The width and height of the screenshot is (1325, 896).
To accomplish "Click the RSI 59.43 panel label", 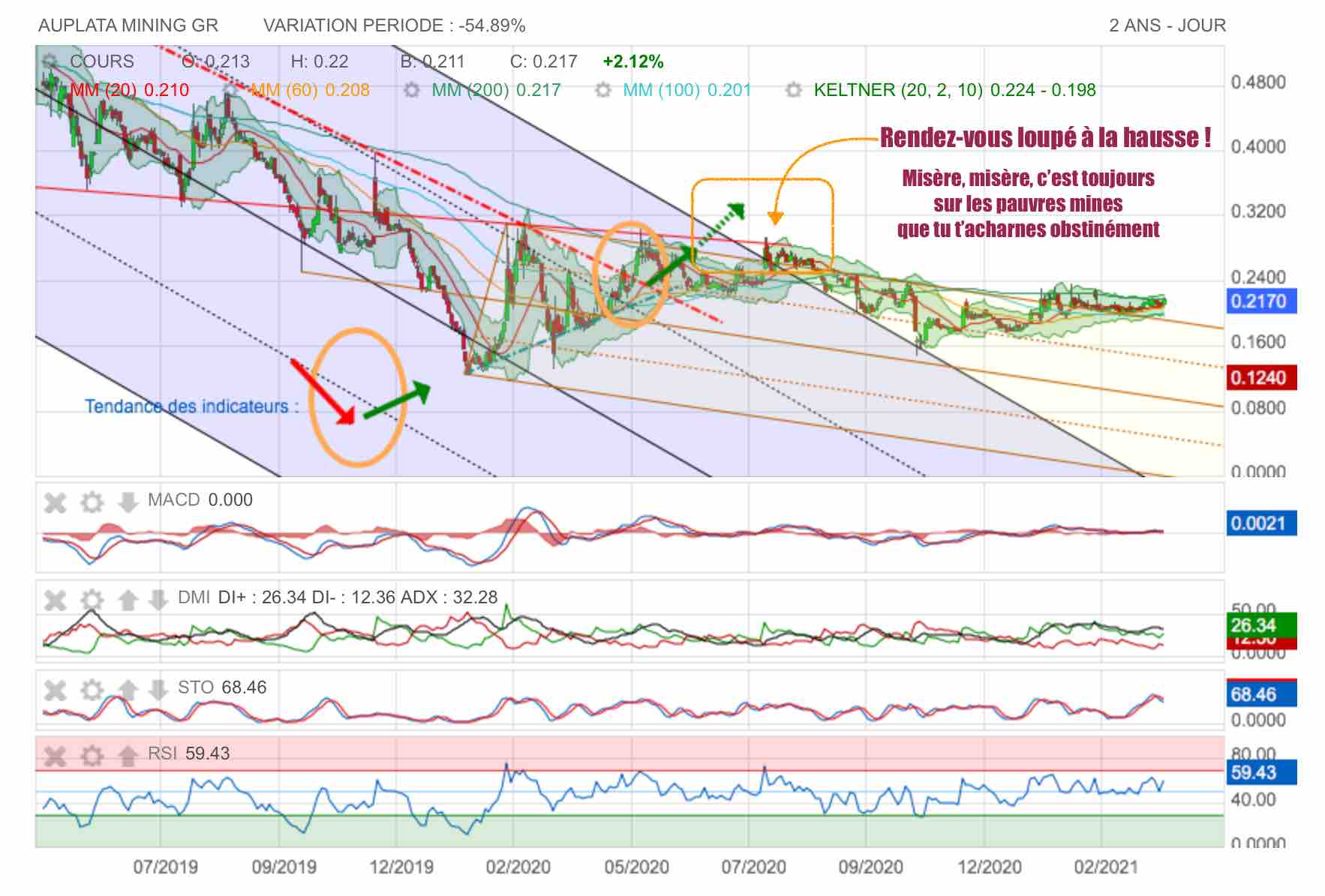I will click(189, 753).
